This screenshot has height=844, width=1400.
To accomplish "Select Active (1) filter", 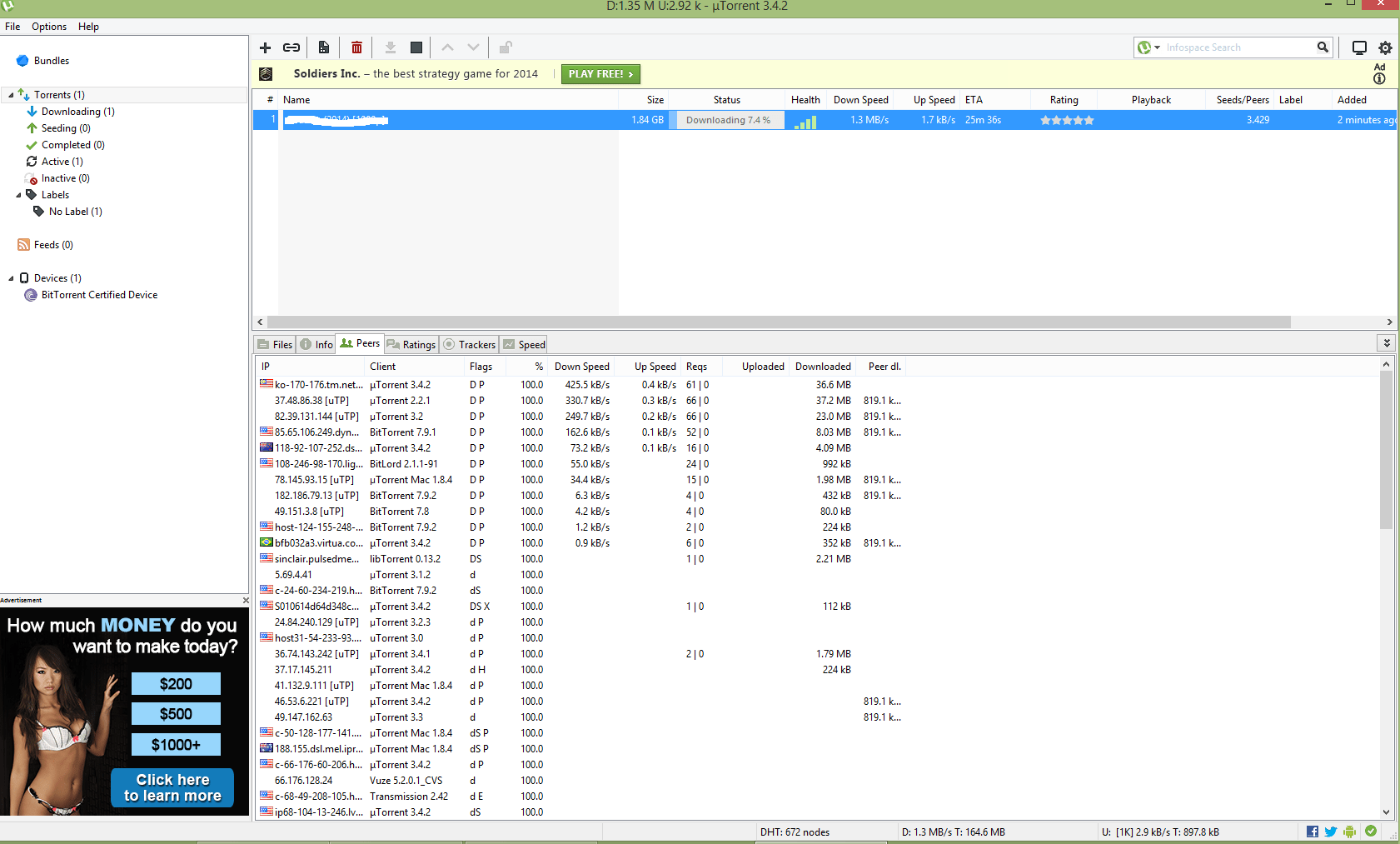I will coord(62,162).
